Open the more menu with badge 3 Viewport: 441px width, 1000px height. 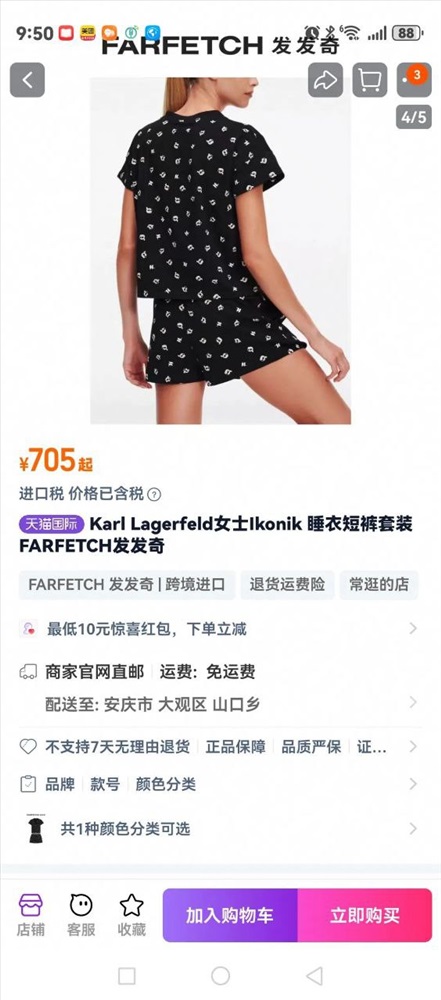pyautogui.click(x=414, y=80)
